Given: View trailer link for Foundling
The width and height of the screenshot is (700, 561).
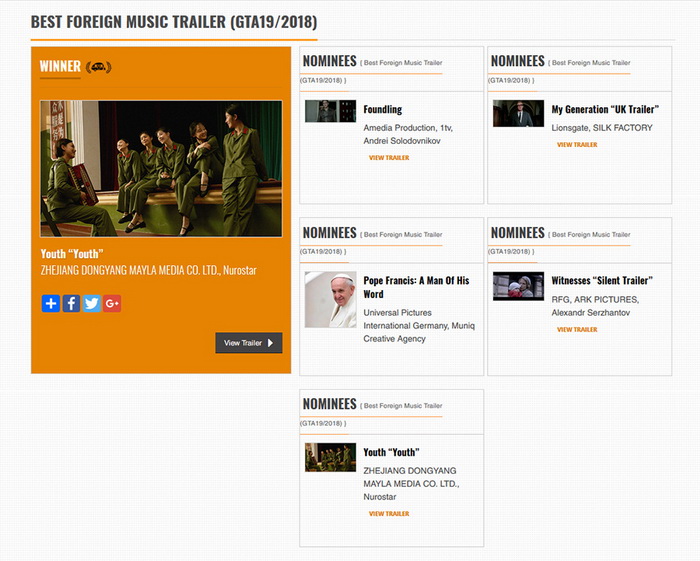Looking at the screenshot, I should coord(388,158).
